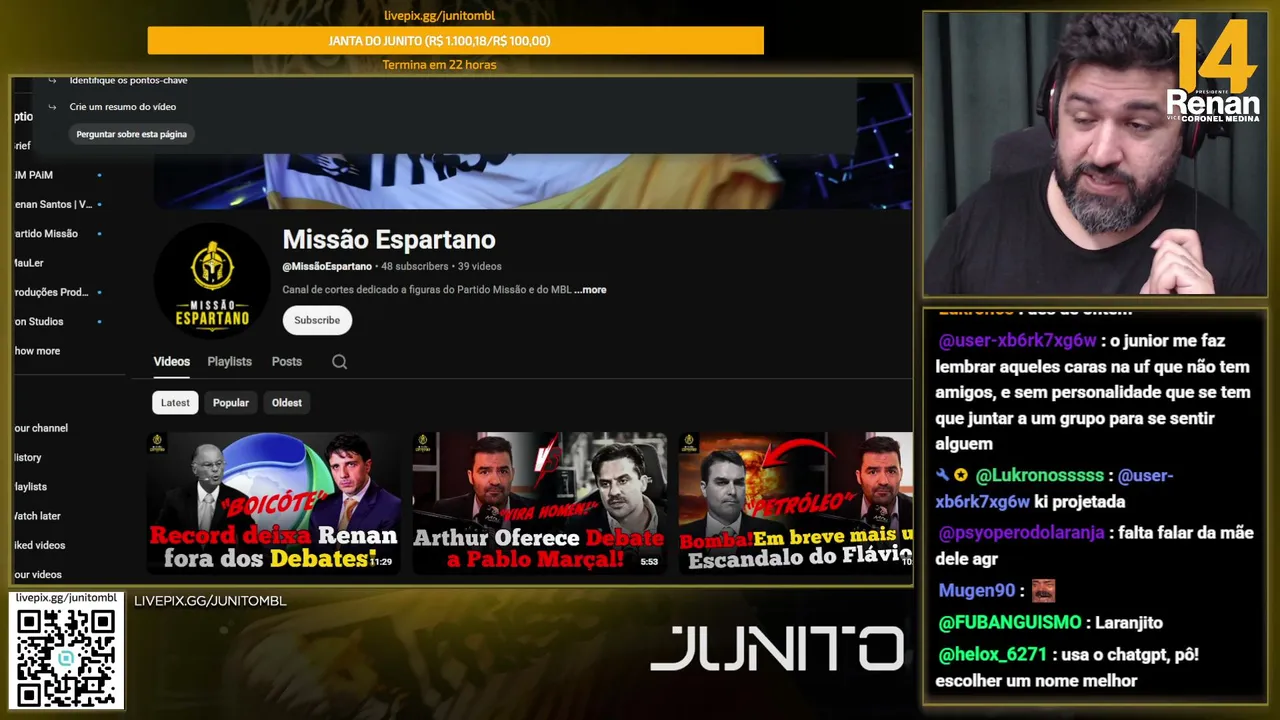Open the 'Record deixa Renan fora dos Debates' video
Viewport: 1280px width, 720px height.
[273, 503]
